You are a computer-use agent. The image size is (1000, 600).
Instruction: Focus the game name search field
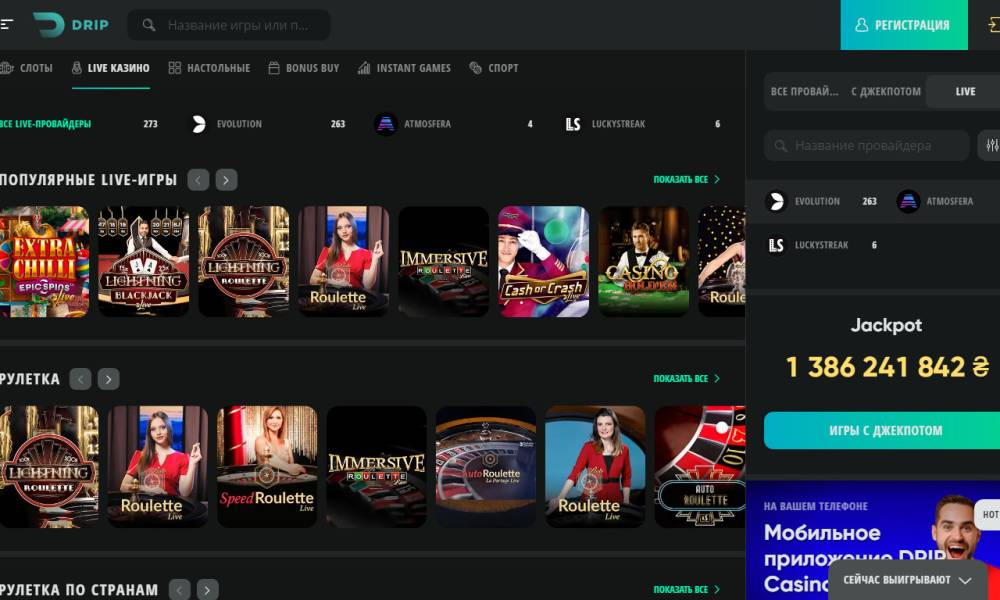229,25
